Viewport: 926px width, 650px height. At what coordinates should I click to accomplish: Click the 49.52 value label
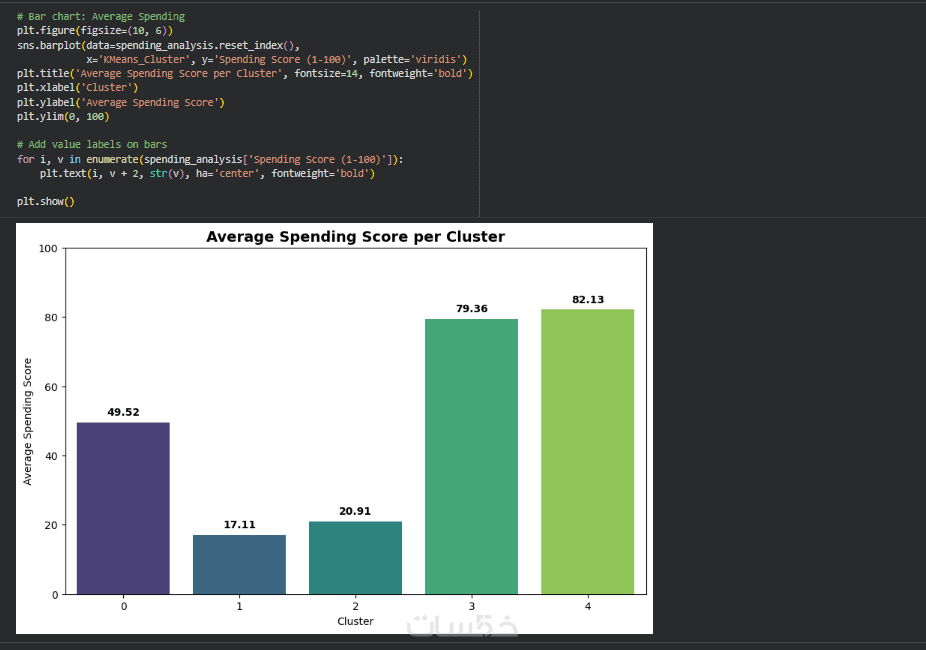click(x=123, y=412)
